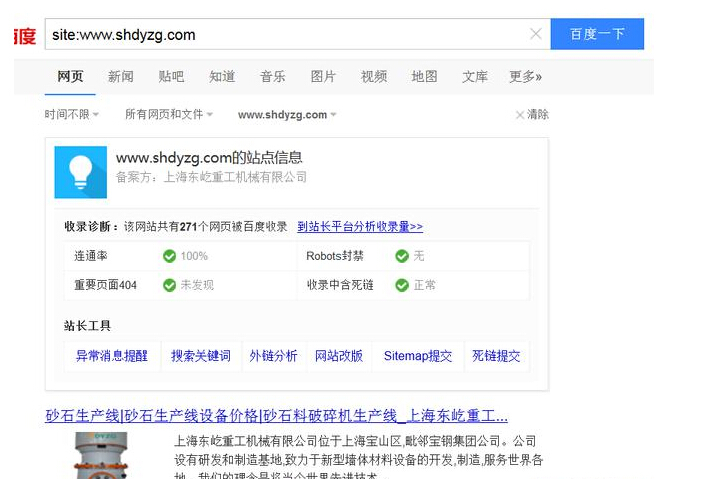
Task: Open the 所有网页和文件 dropdown
Action: coord(169,114)
